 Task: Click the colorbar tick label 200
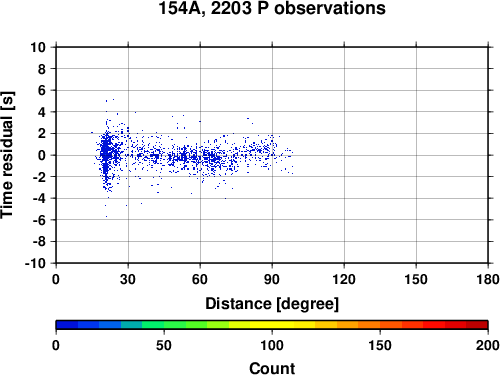pyautogui.click(x=487, y=345)
